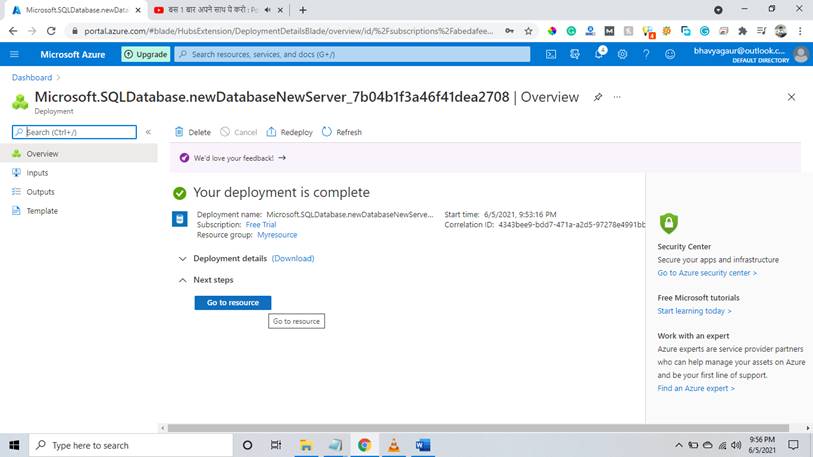The width and height of the screenshot is (813, 457).
Task: Click the address bar URL
Action: pyautogui.click(x=288, y=31)
